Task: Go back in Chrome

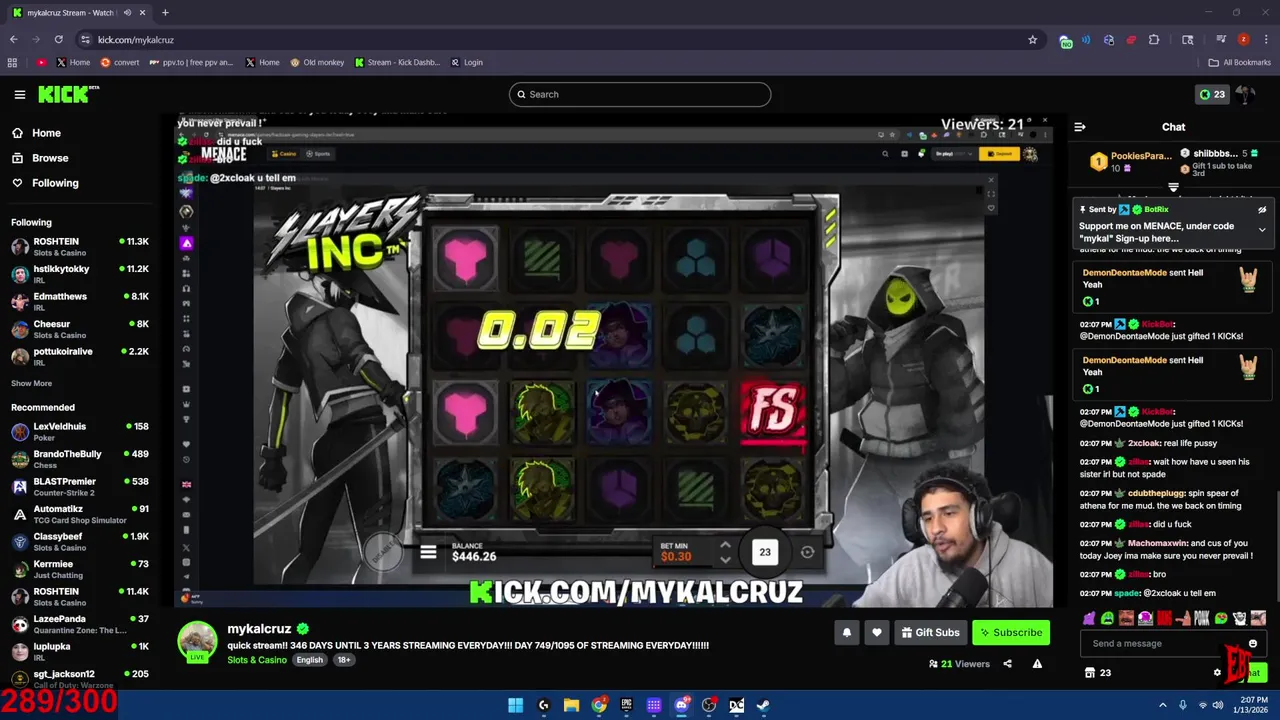Action: tap(13, 39)
